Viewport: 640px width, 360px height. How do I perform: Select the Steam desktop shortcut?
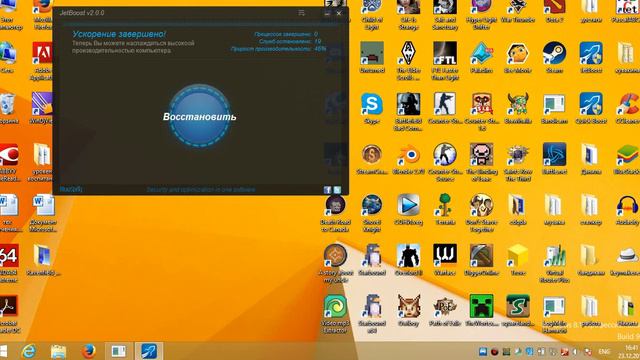[x=554, y=58]
